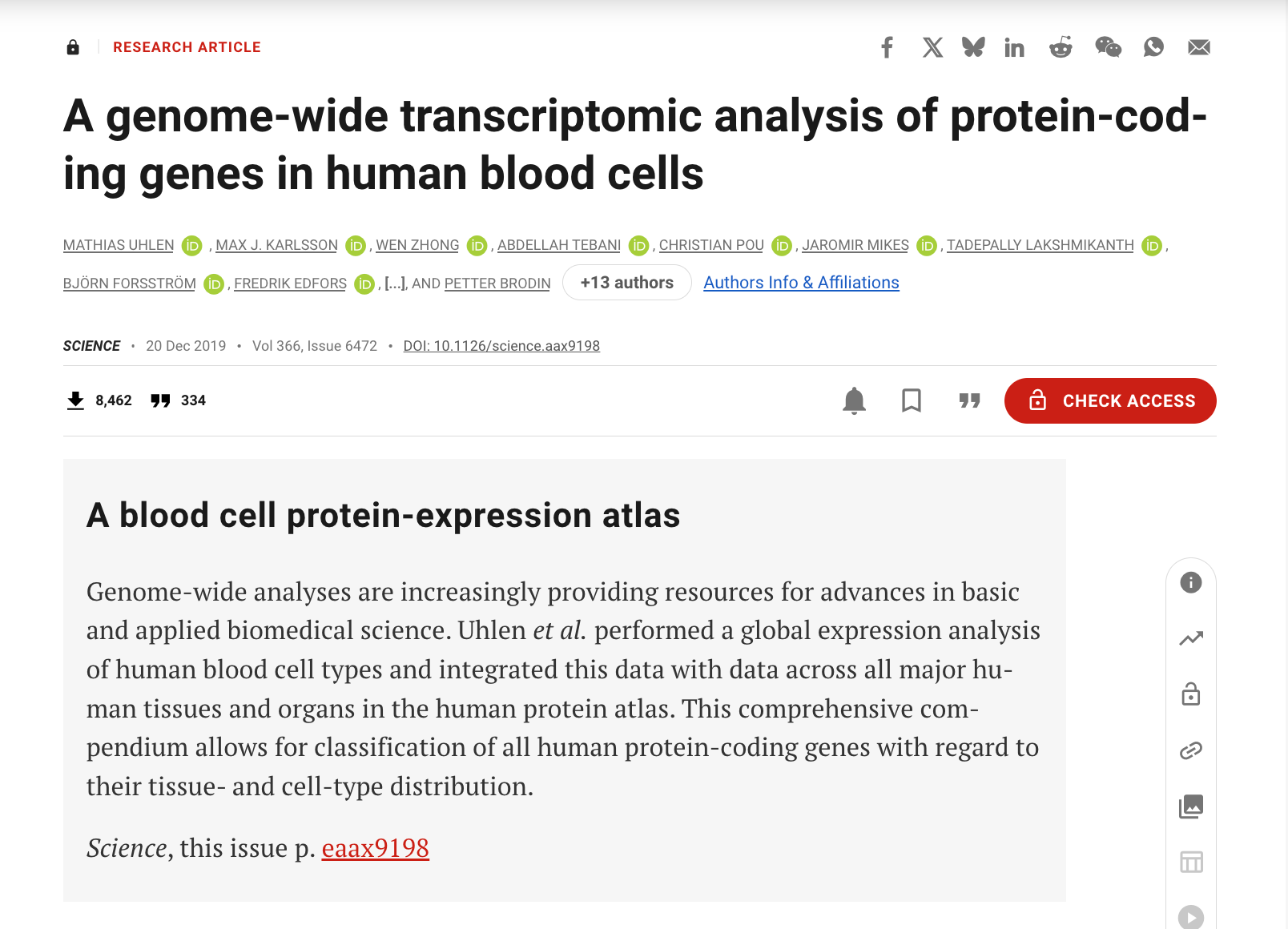This screenshot has width=1288, height=929.
Task: Expand Authors Info & Affiliations
Action: click(x=801, y=283)
